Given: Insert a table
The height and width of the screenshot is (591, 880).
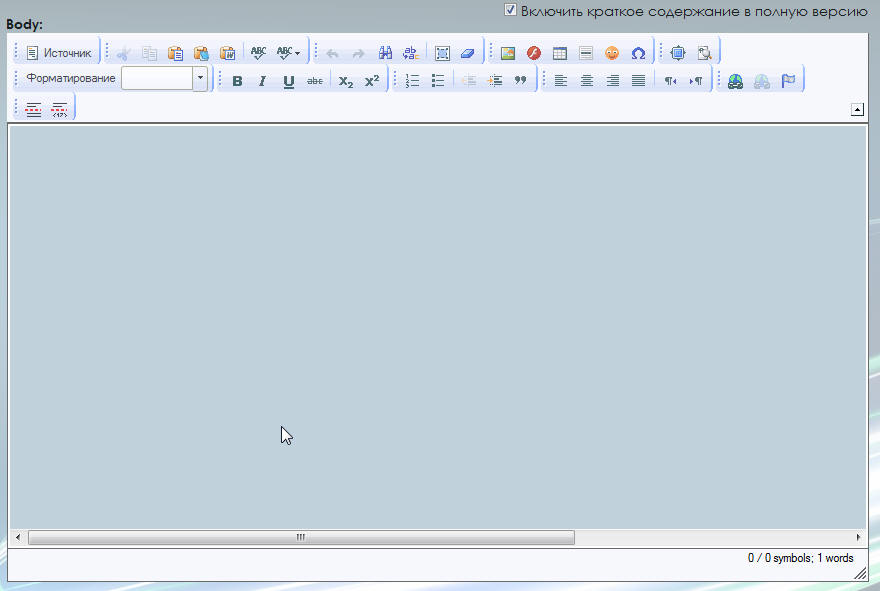Looking at the screenshot, I should [560, 53].
